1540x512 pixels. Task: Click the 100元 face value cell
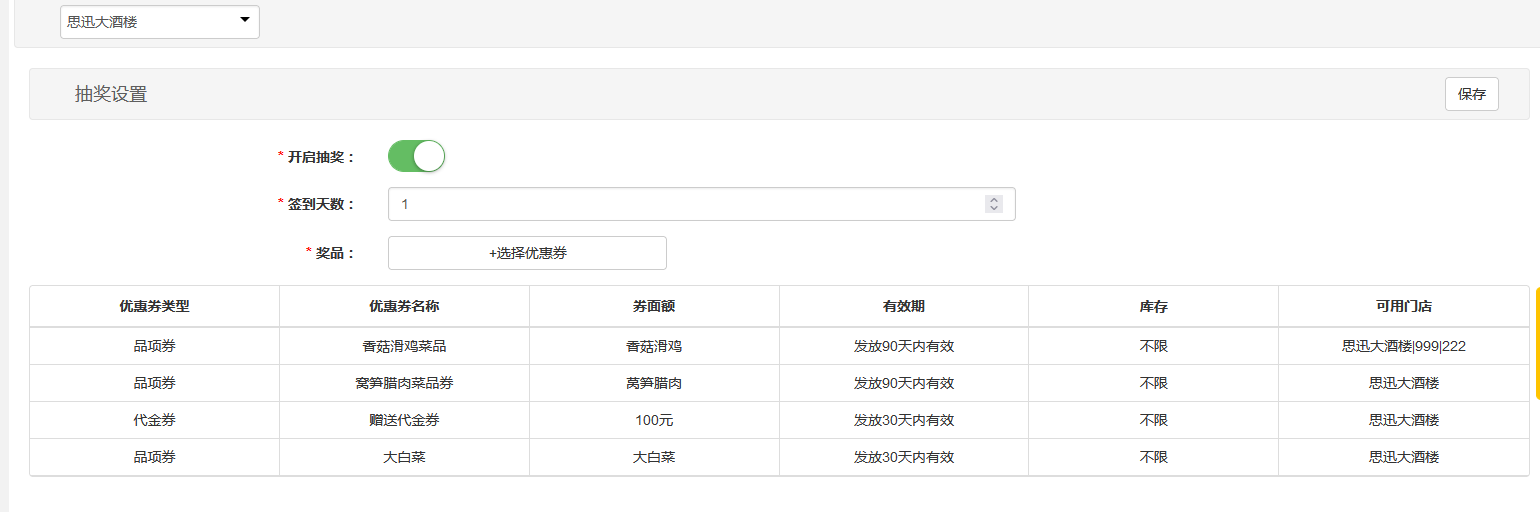click(x=654, y=420)
